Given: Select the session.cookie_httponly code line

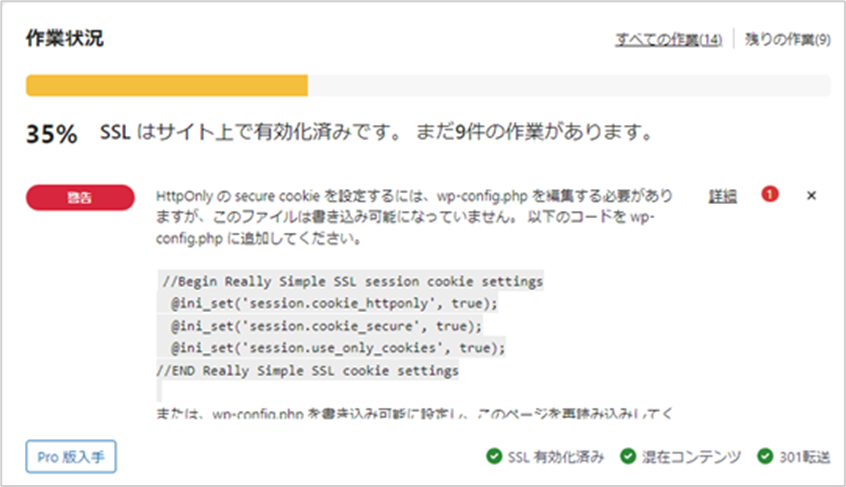Looking at the screenshot, I should [x=334, y=304].
